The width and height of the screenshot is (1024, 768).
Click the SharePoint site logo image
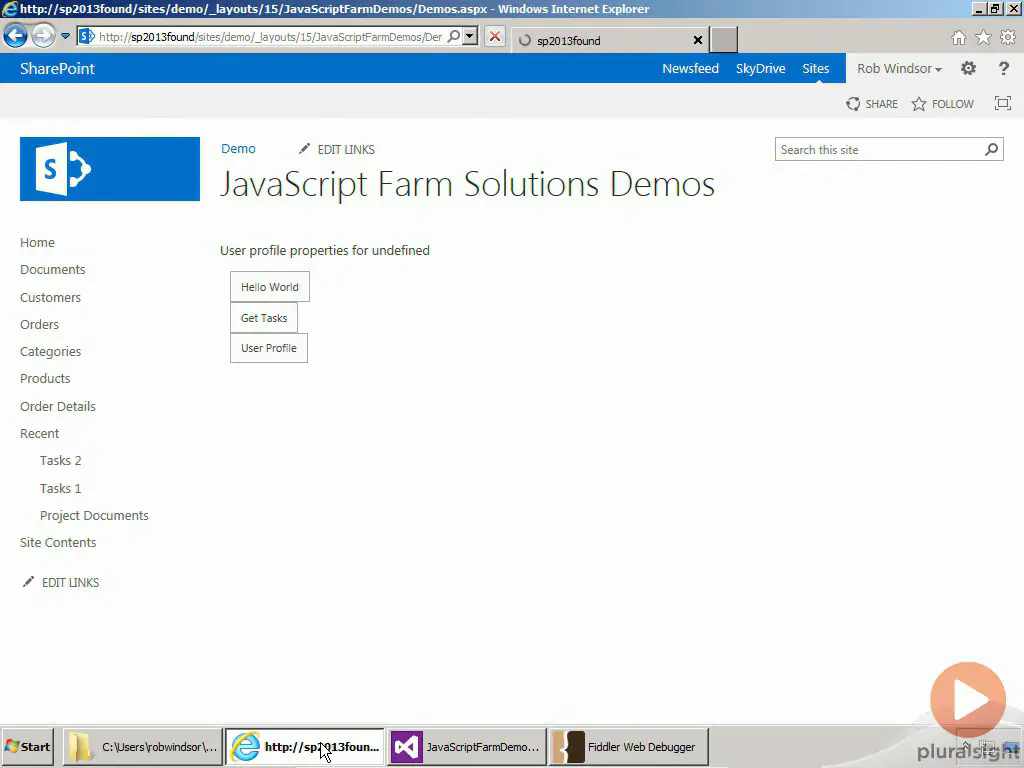pos(110,168)
